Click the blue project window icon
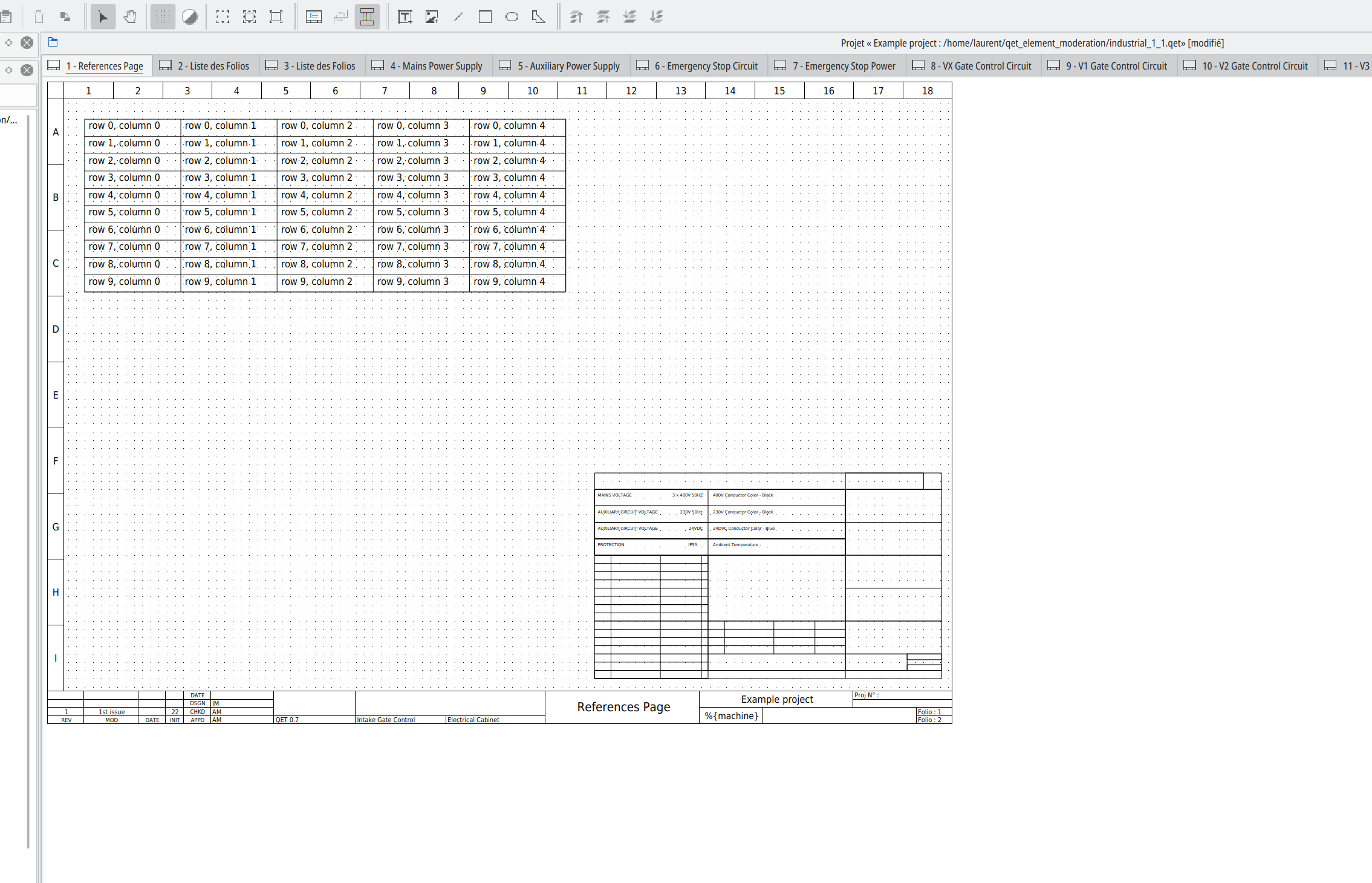Screen dimensions: 1372x883 click(53, 42)
